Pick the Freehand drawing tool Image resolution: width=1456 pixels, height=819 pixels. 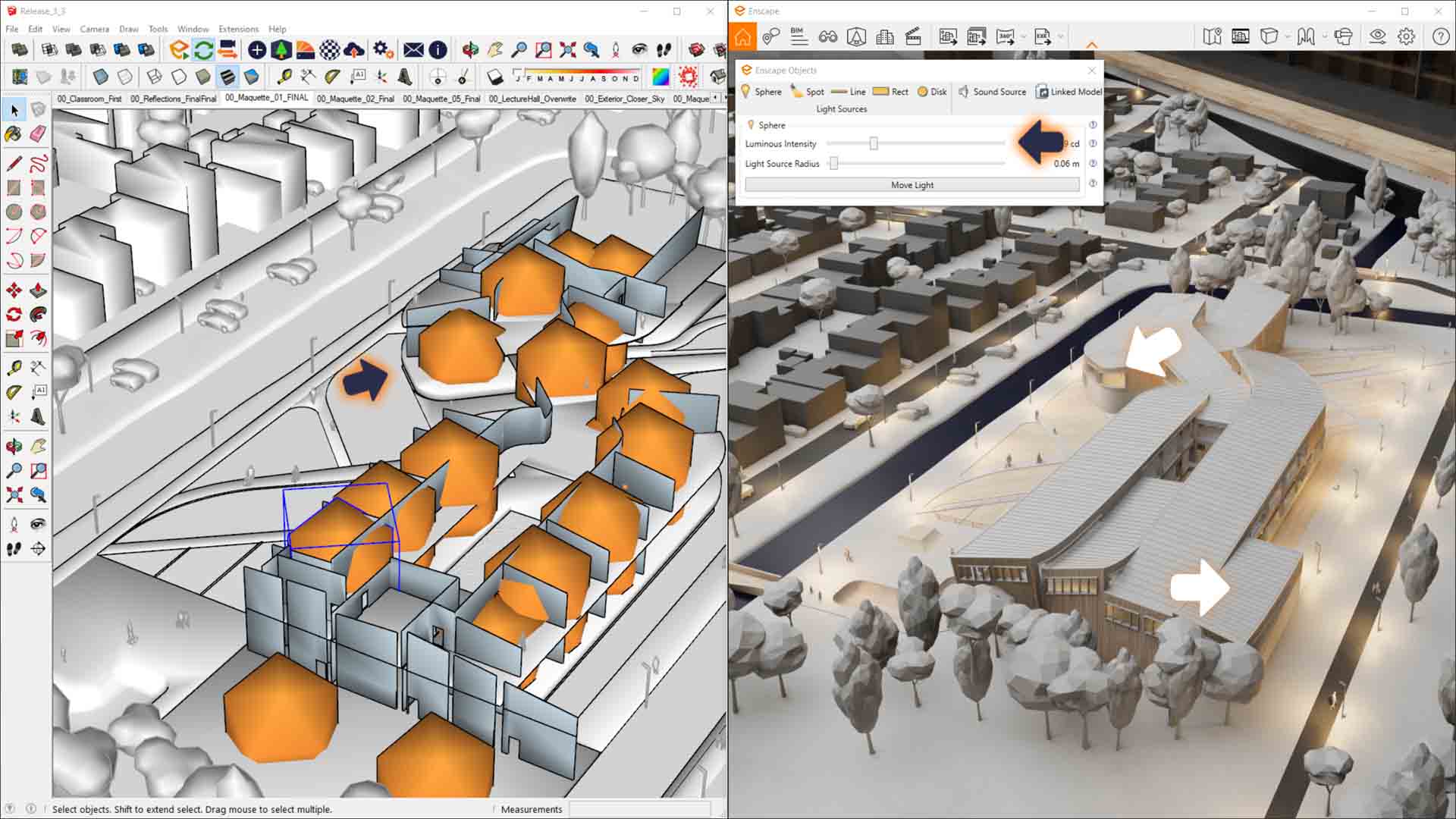(x=38, y=163)
